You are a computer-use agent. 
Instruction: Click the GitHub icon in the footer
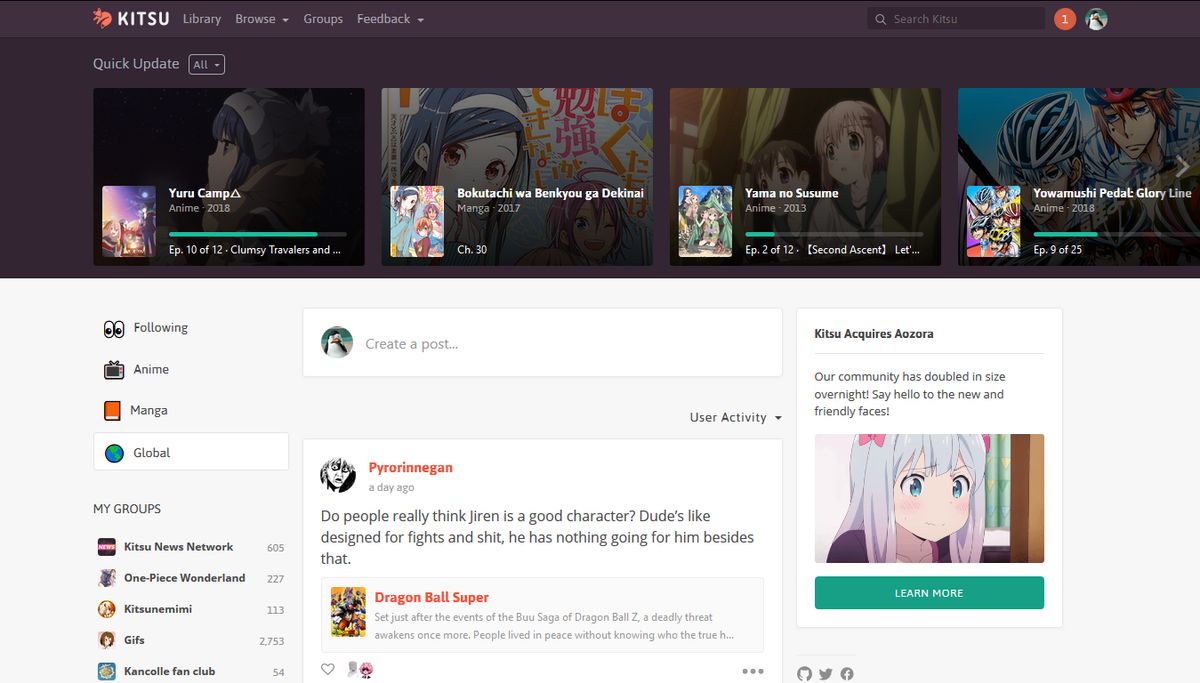point(804,674)
